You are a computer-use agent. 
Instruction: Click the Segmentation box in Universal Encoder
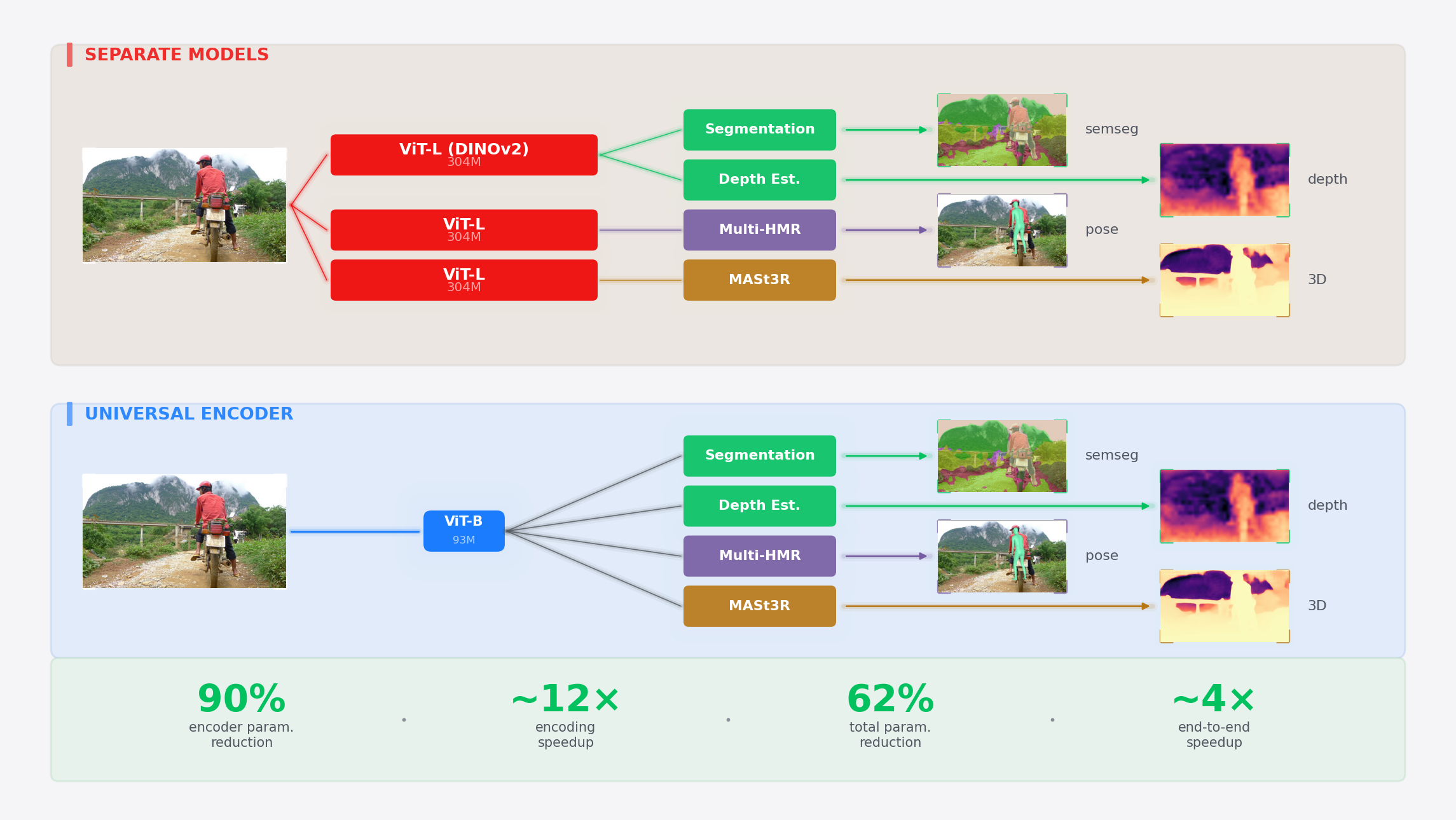[x=760, y=456]
